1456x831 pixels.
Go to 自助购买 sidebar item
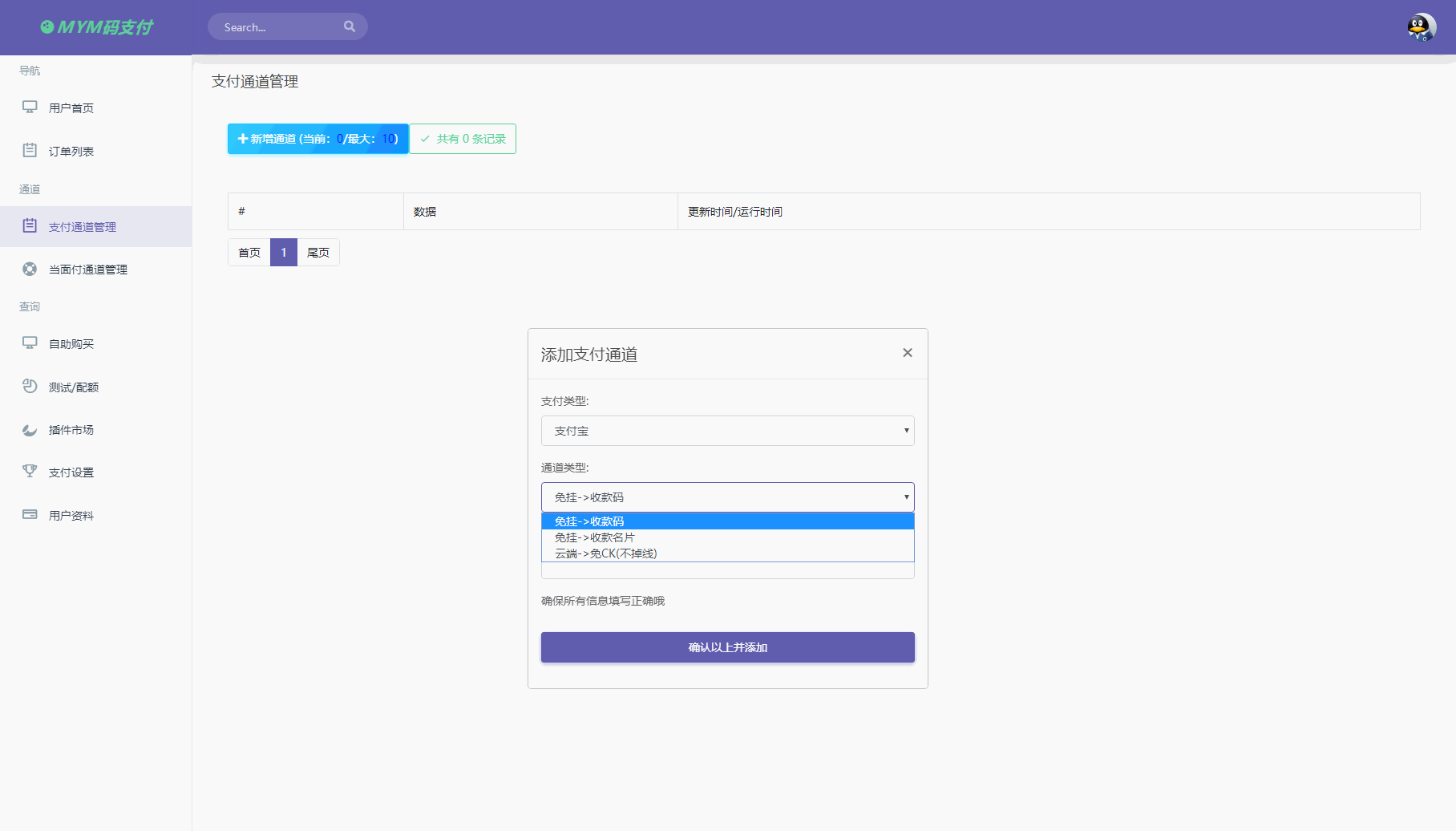(71, 344)
